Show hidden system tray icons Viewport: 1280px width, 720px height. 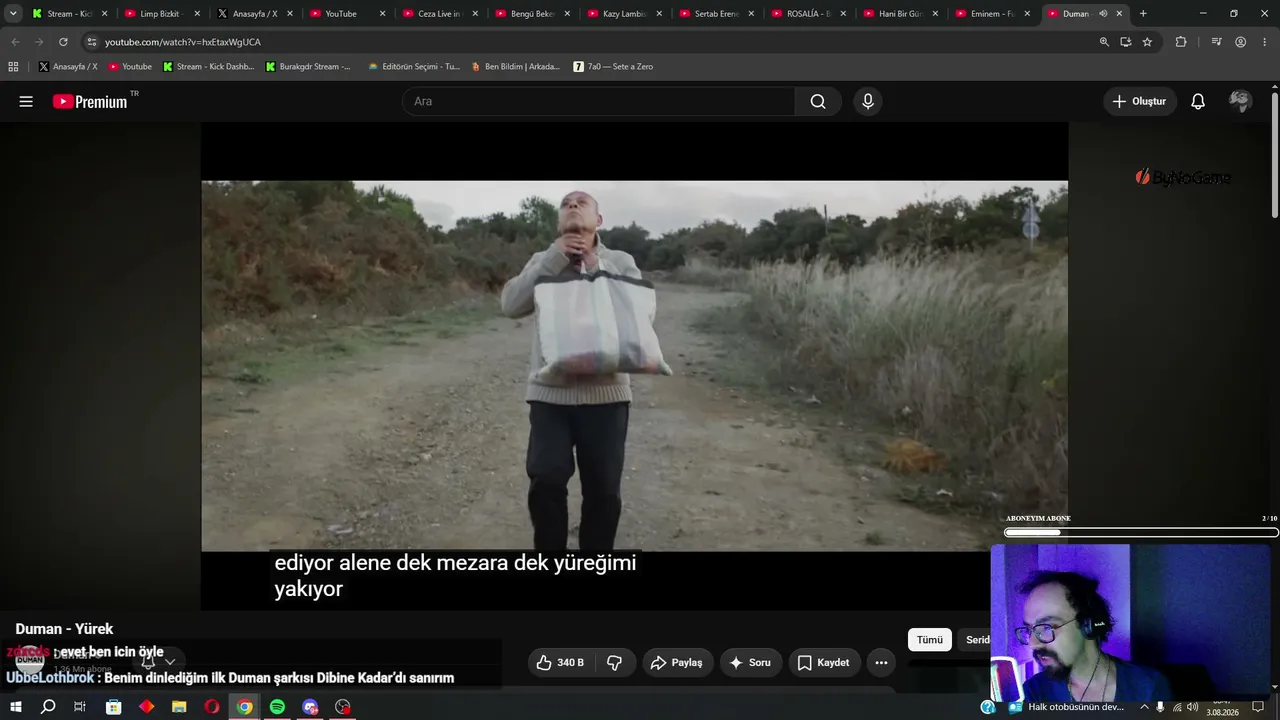[1144, 707]
